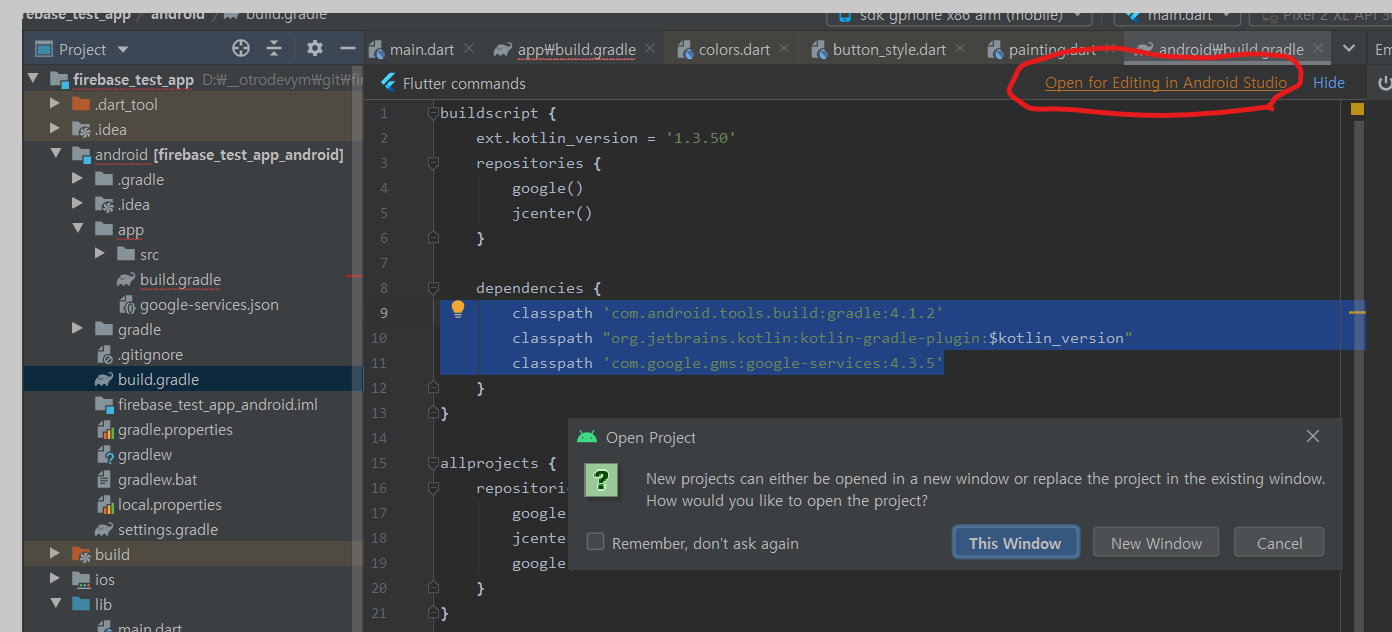Click the .gitignore file icon

coord(105,355)
